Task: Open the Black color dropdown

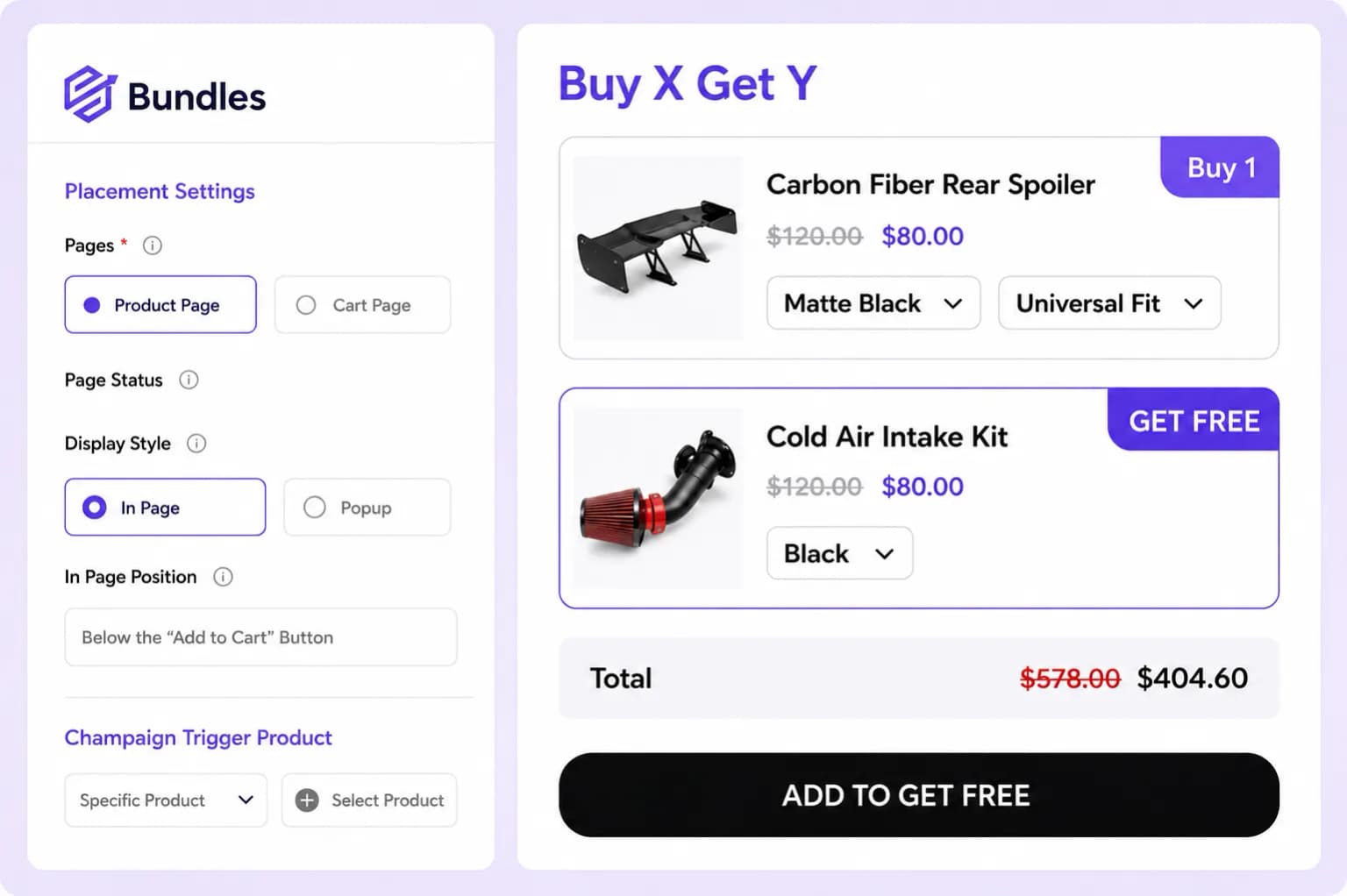Action: 839,553
